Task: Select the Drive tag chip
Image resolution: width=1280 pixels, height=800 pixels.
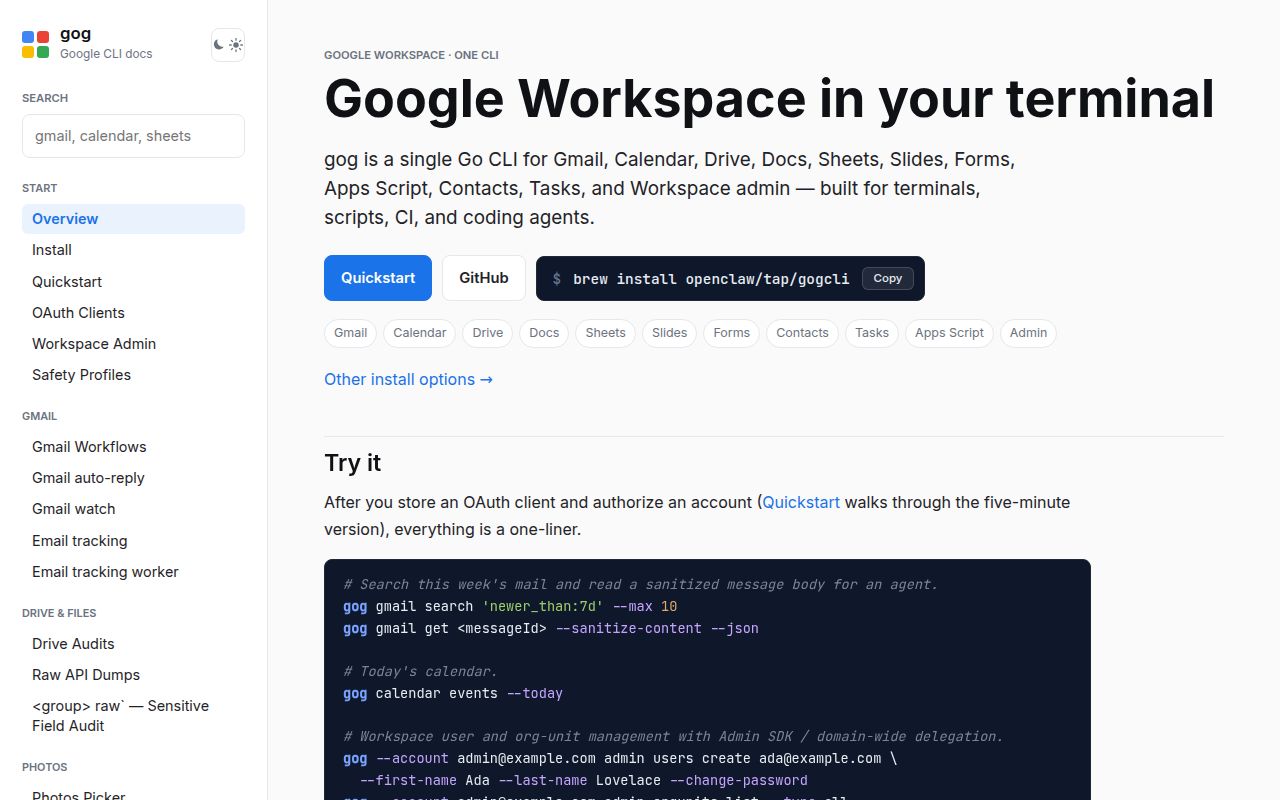Action: coord(488,333)
